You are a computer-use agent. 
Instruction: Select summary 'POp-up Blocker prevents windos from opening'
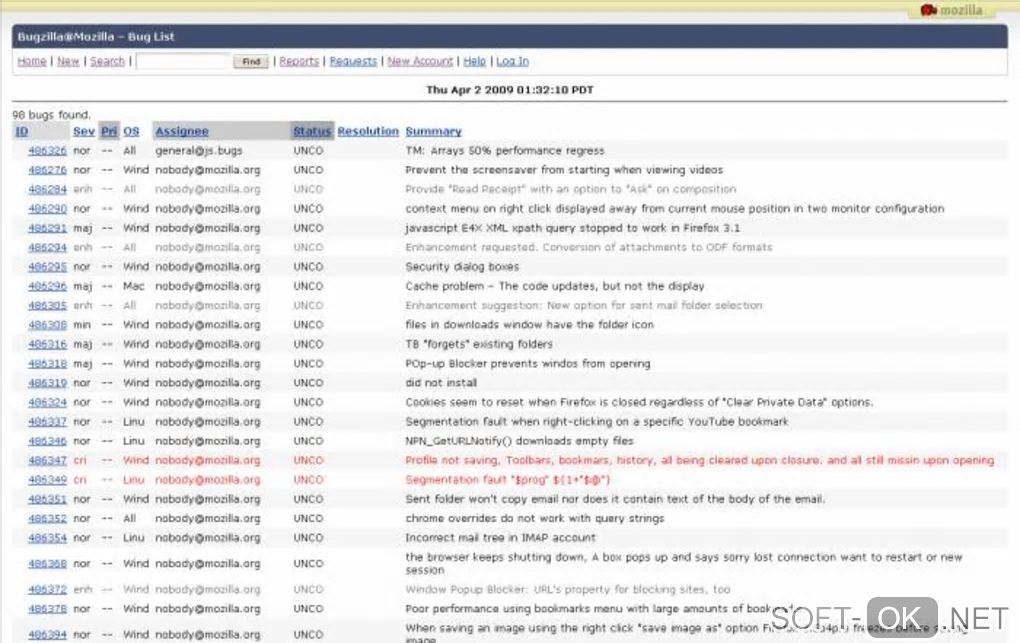tap(528, 364)
